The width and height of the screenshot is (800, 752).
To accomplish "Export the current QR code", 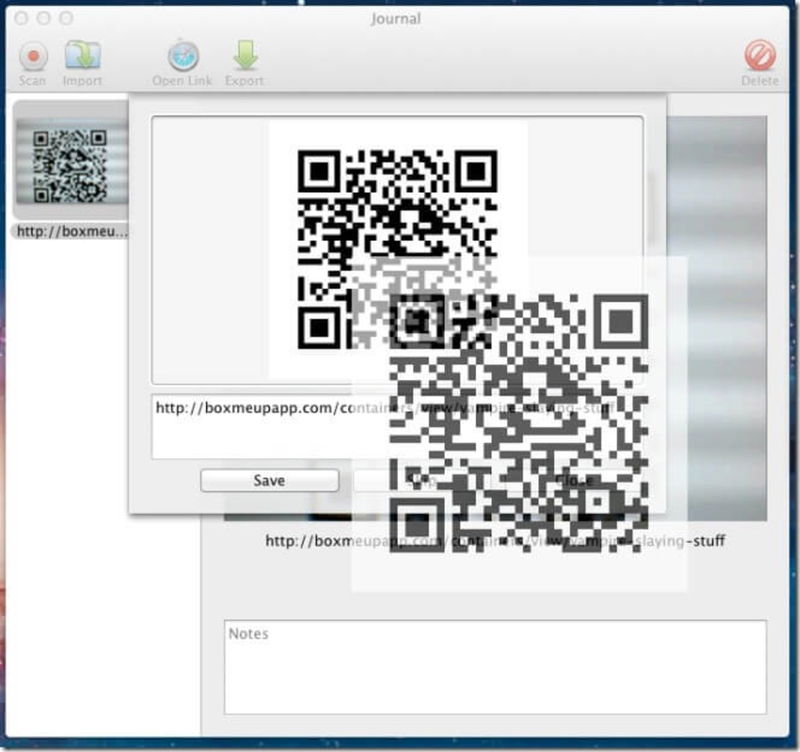I will (244, 57).
